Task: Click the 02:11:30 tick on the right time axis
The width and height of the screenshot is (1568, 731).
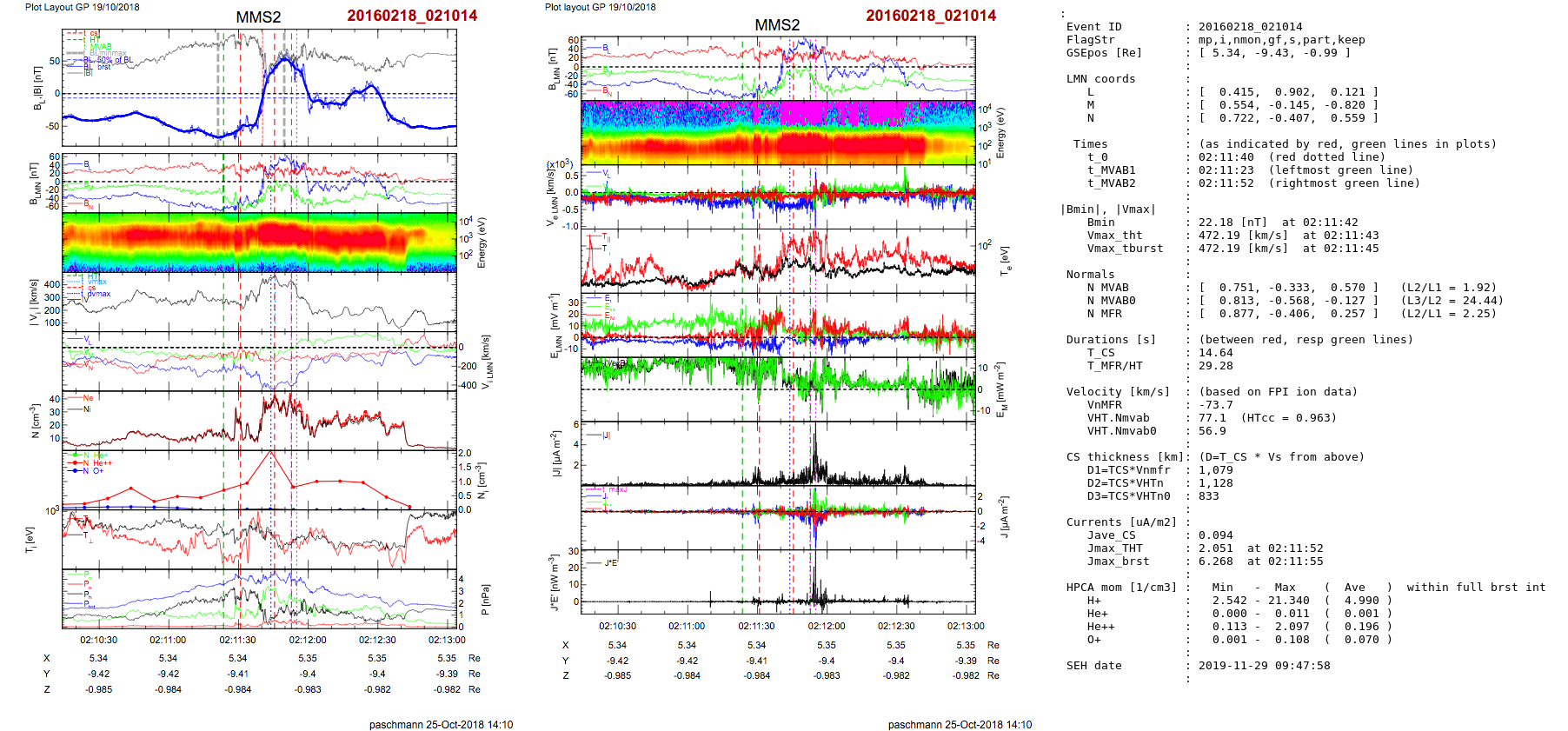Action: coord(756,626)
